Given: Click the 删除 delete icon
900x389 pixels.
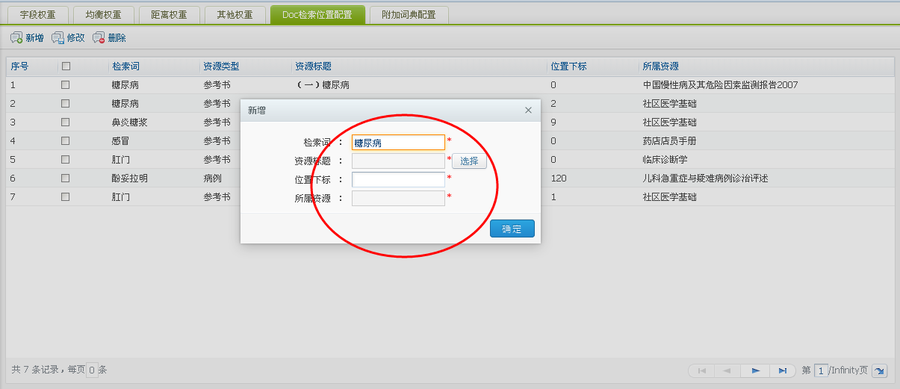Looking at the screenshot, I should (99, 38).
